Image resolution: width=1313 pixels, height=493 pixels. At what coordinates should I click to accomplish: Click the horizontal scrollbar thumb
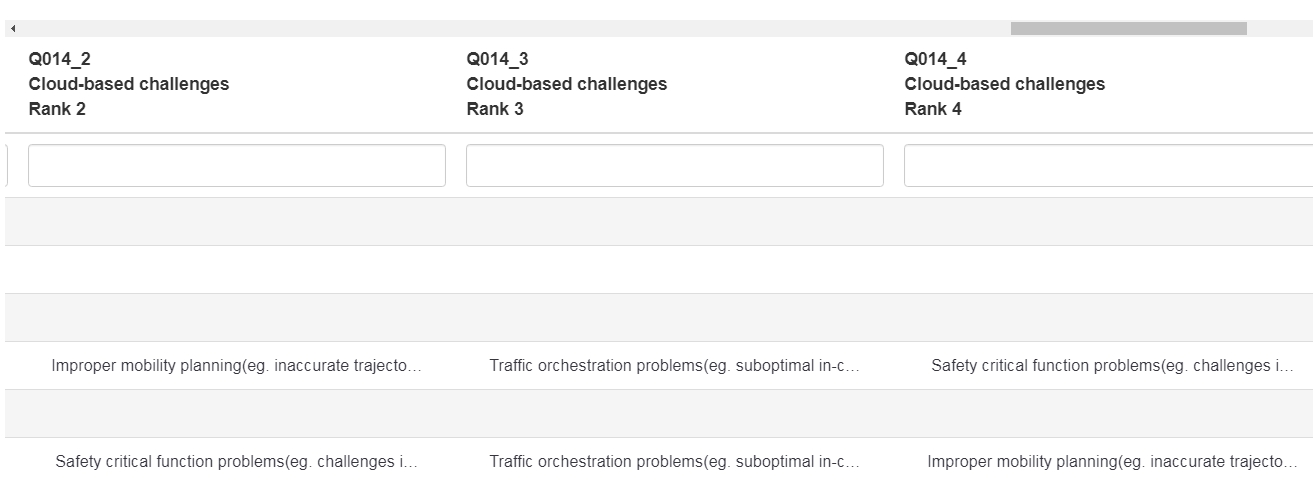click(1128, 29)
